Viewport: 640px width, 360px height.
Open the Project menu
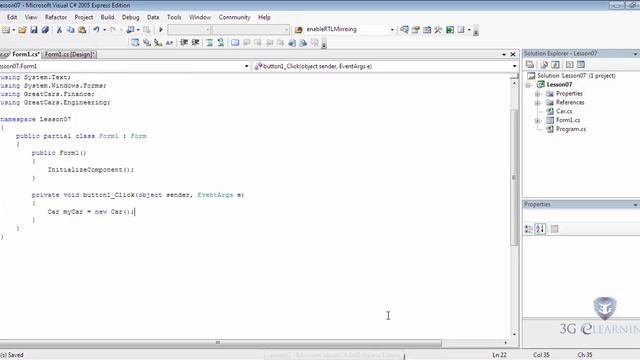84,17
